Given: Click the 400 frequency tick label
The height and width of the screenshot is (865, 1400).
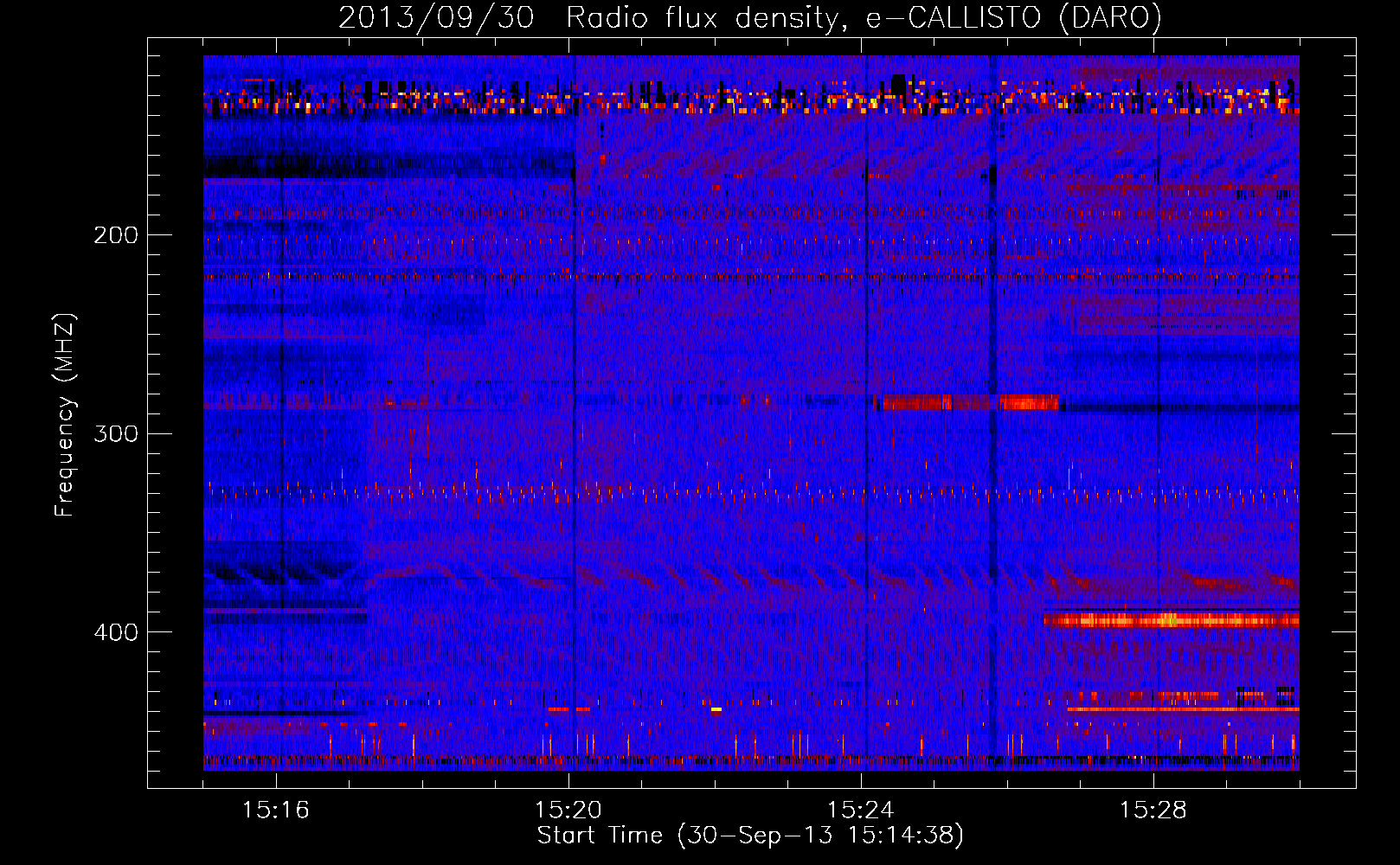Looking at the screenshot, I should click(116, 632).
